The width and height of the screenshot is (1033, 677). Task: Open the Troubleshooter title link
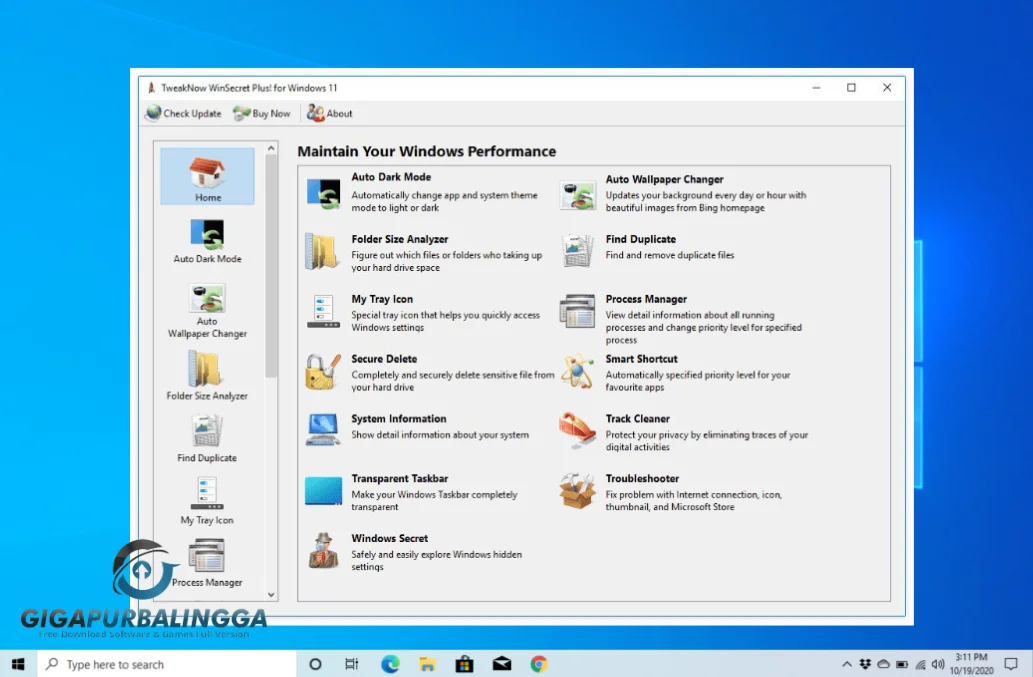[642, 479]
